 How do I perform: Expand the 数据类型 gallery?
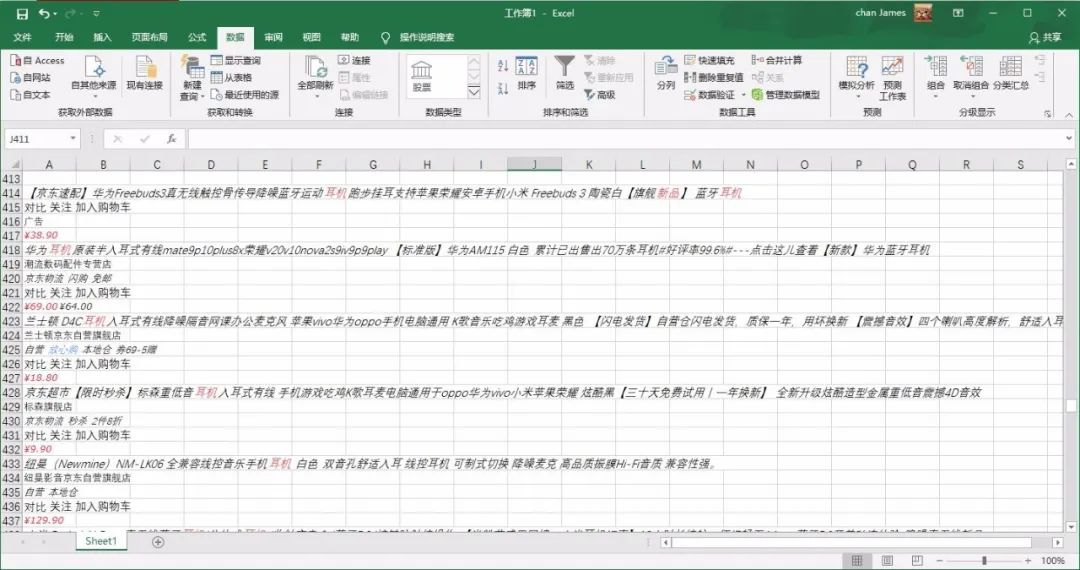(x=474, y=92)
